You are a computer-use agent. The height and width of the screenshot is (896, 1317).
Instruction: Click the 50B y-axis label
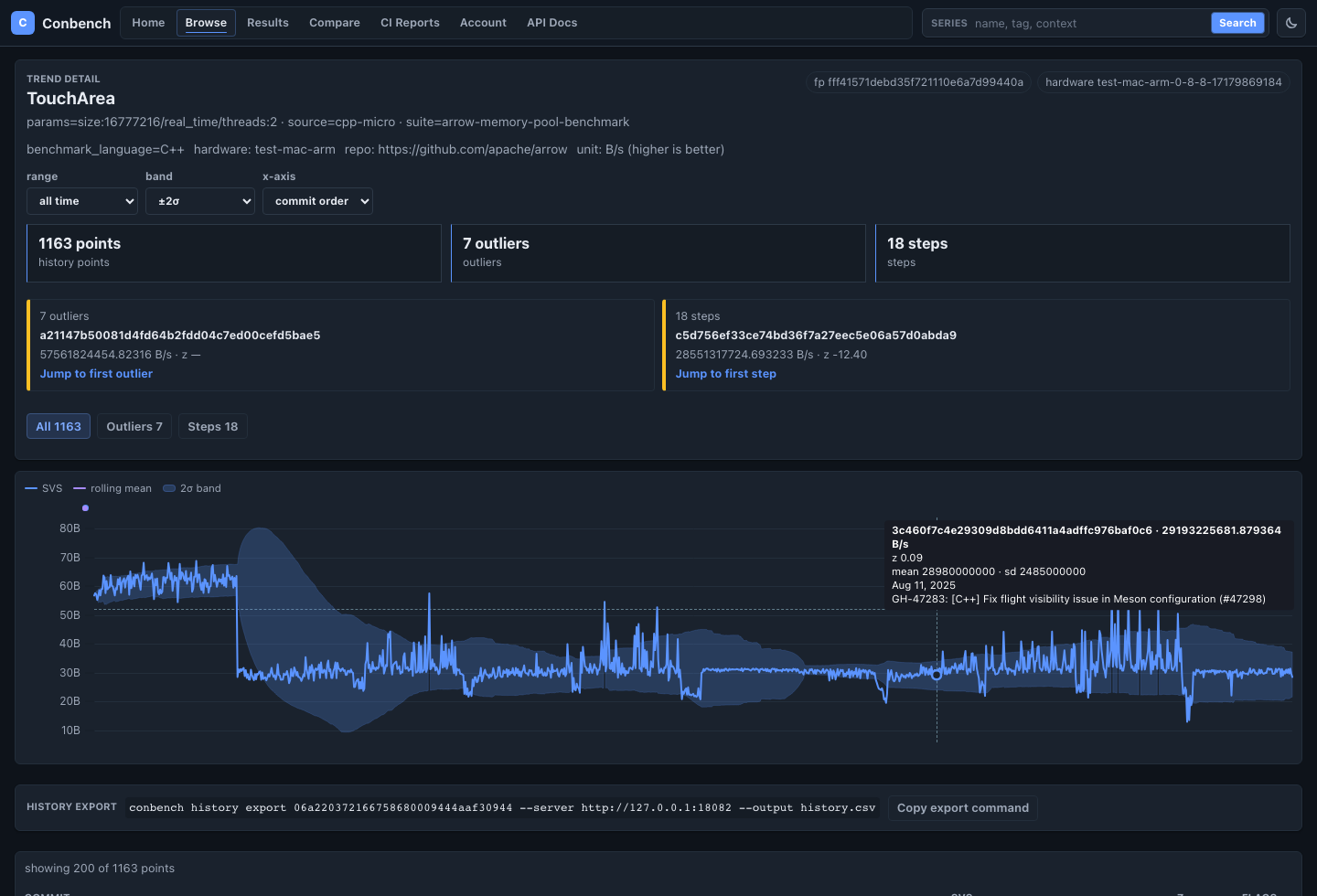coord(70,615)
